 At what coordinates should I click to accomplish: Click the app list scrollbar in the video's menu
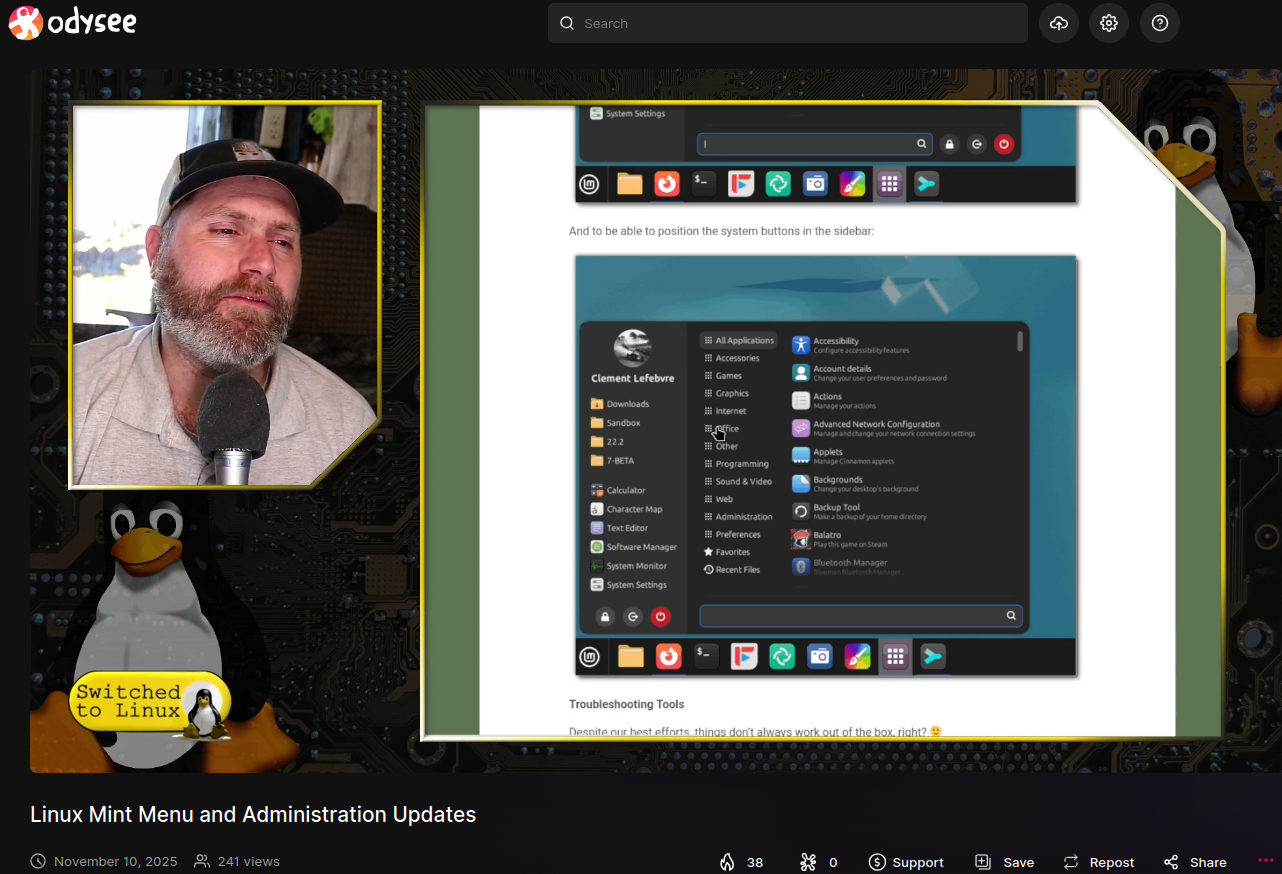[x=1020, y=342]
